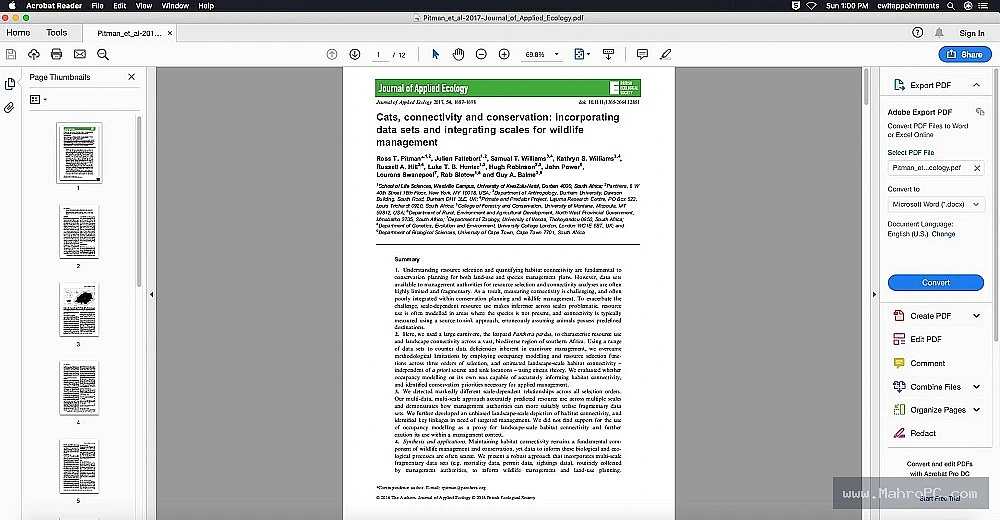Open notifications bell icon
1000x520 pixels.
click(x=939, y=33)
